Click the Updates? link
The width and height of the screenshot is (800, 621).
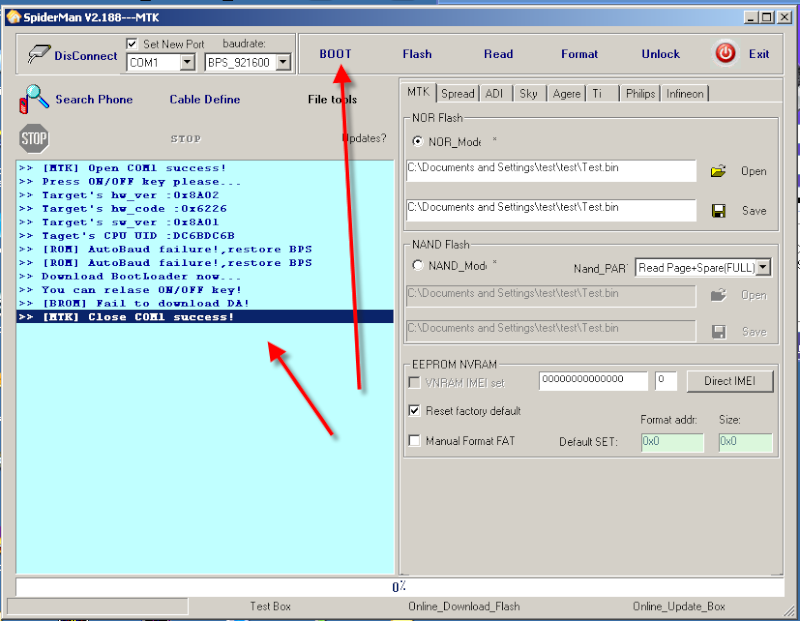(x=364, y=138)
